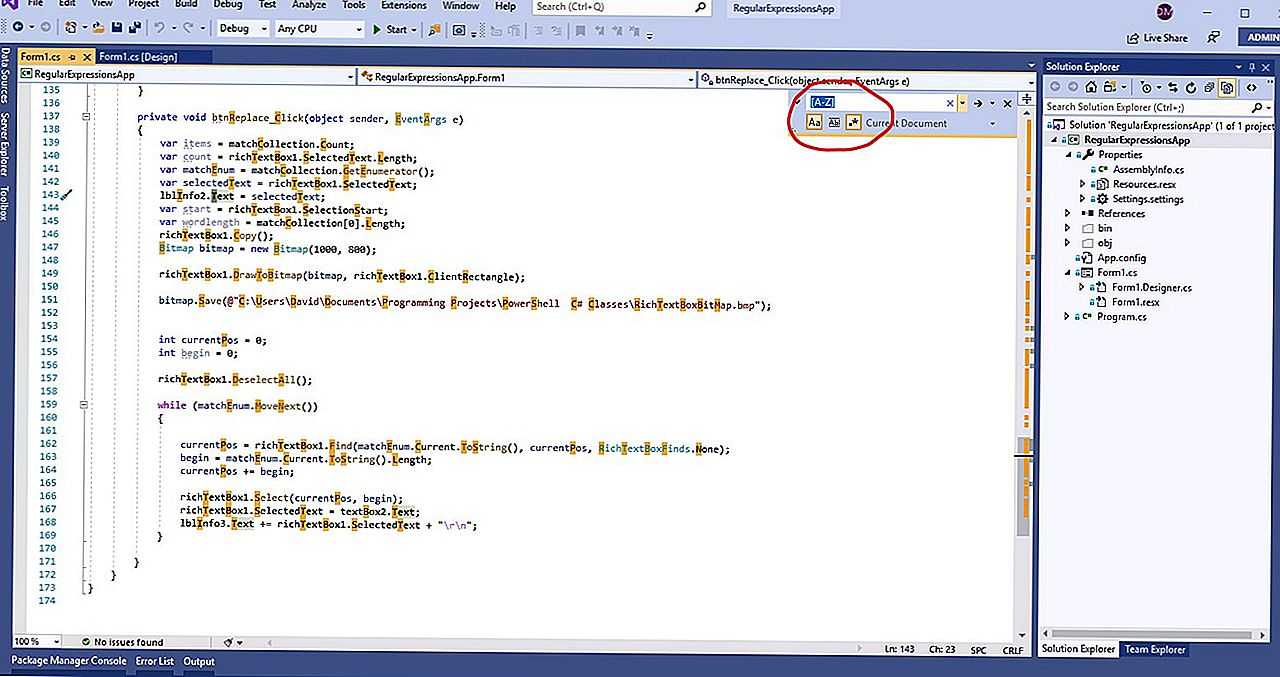Collapse all items in Solution Explorer
Viewport: 1280px width, 677px height.
tap(1209, 88)
